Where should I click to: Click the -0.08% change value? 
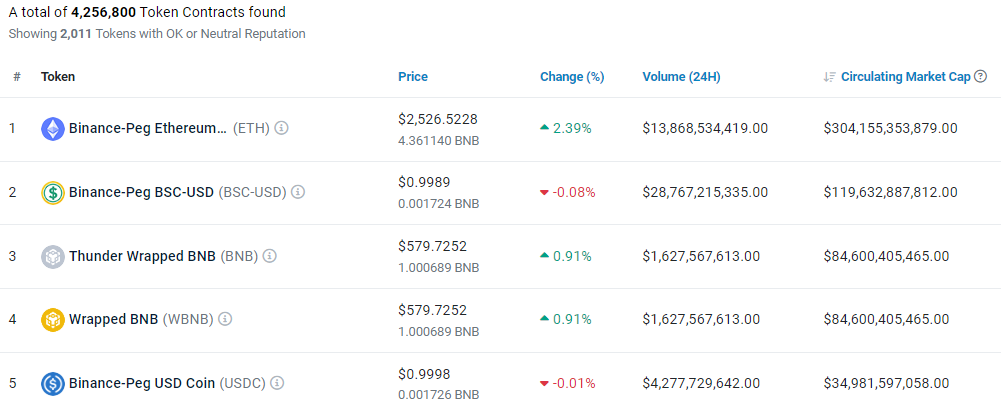pos(574,192)
